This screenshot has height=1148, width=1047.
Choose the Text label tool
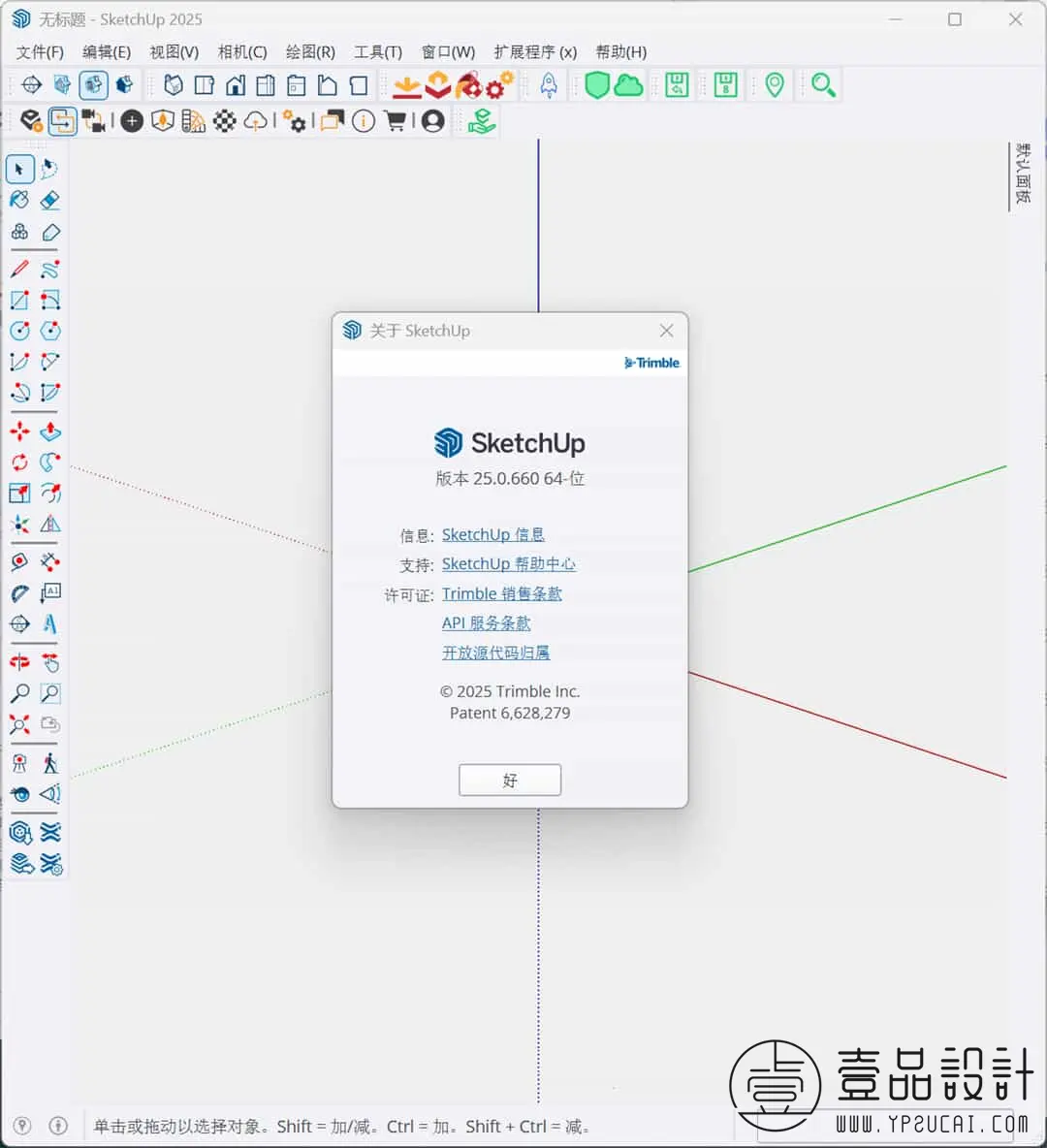[x=49, y=592]
